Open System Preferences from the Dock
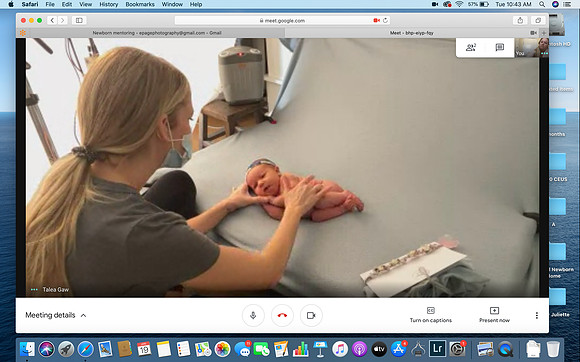This screenshot has width=580, height=362. 457,349
